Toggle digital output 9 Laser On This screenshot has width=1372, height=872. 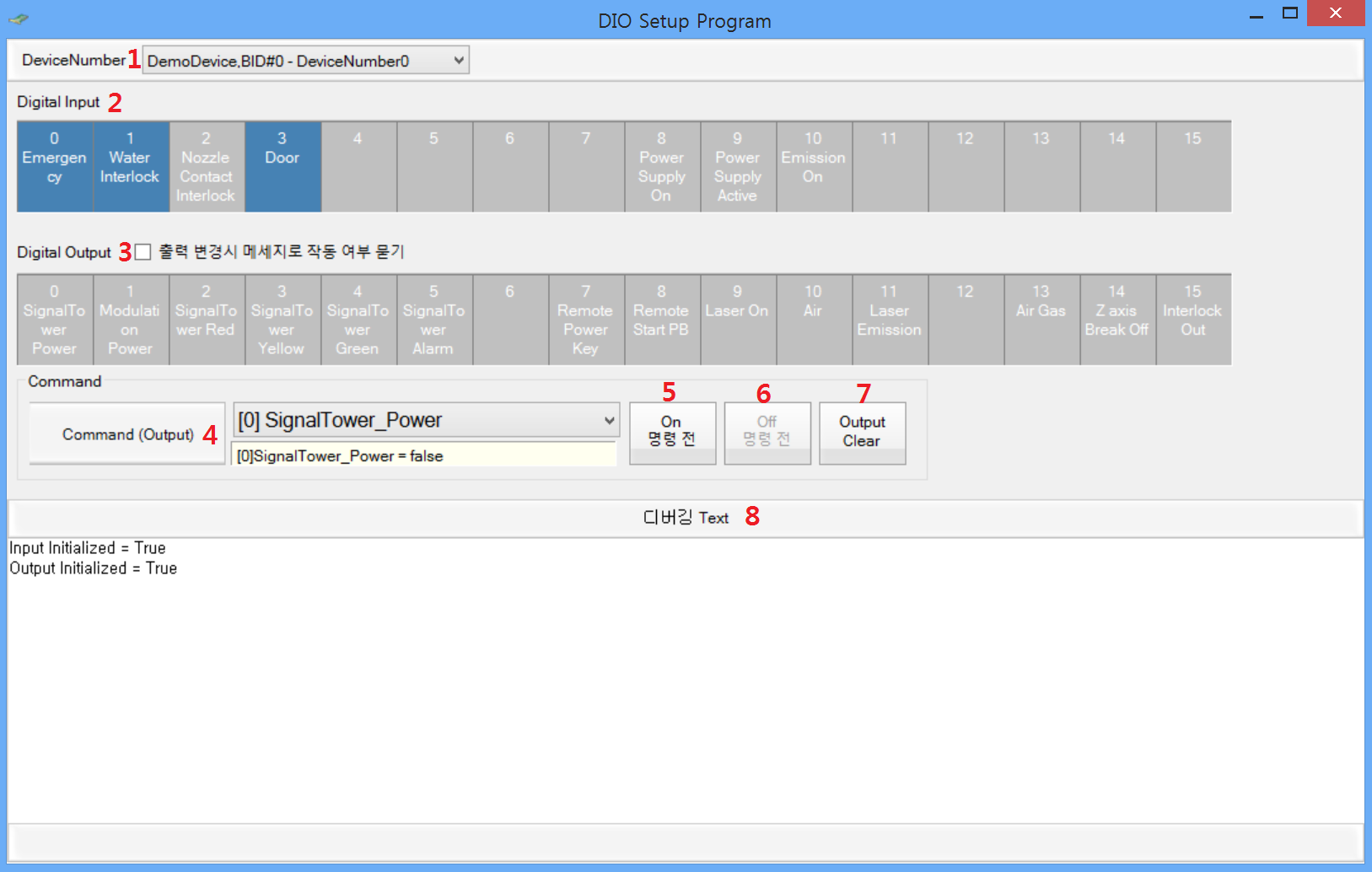tap(738, 320)
